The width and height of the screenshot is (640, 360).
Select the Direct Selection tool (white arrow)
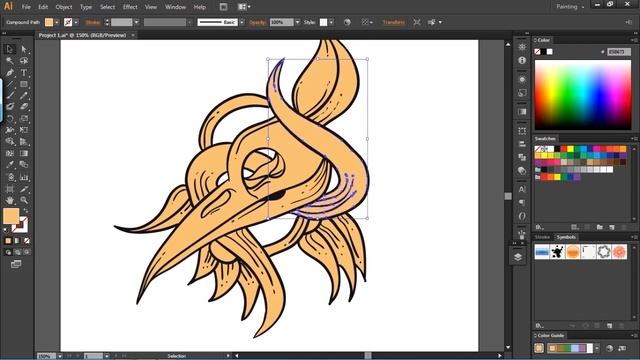[x=24, y=49]
